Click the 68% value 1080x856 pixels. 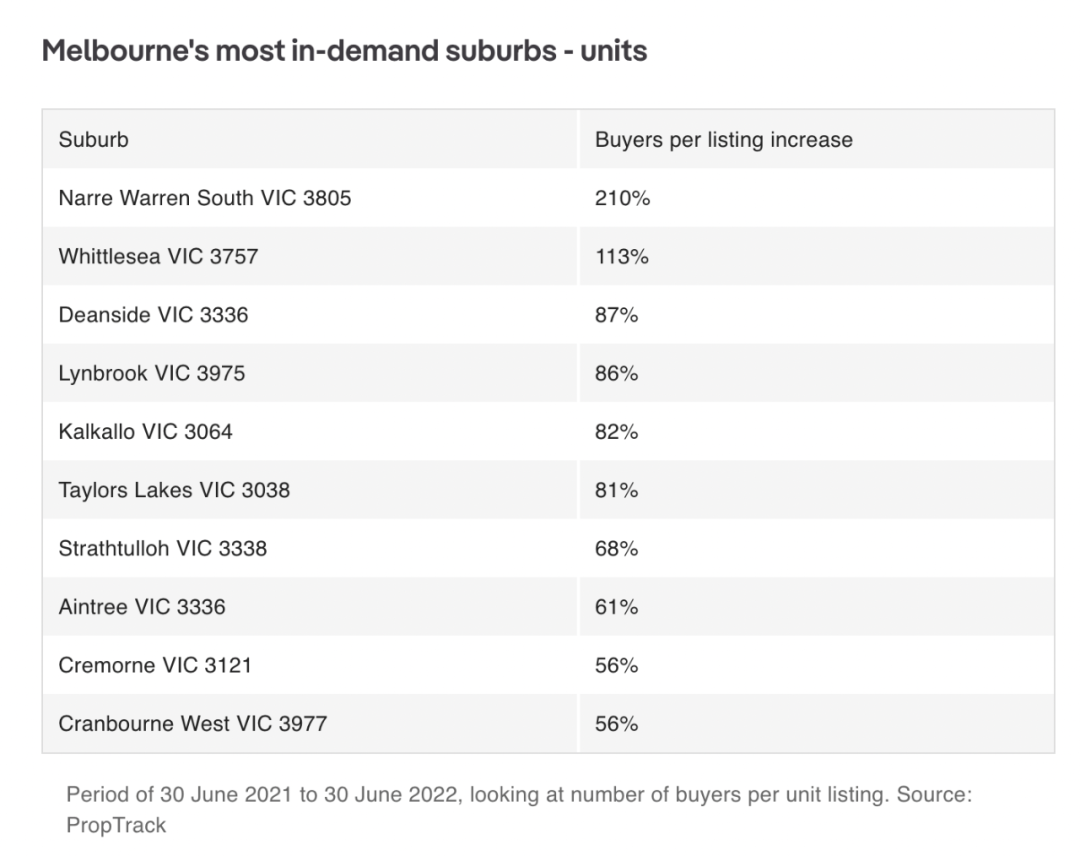click(x=616, y=548)
